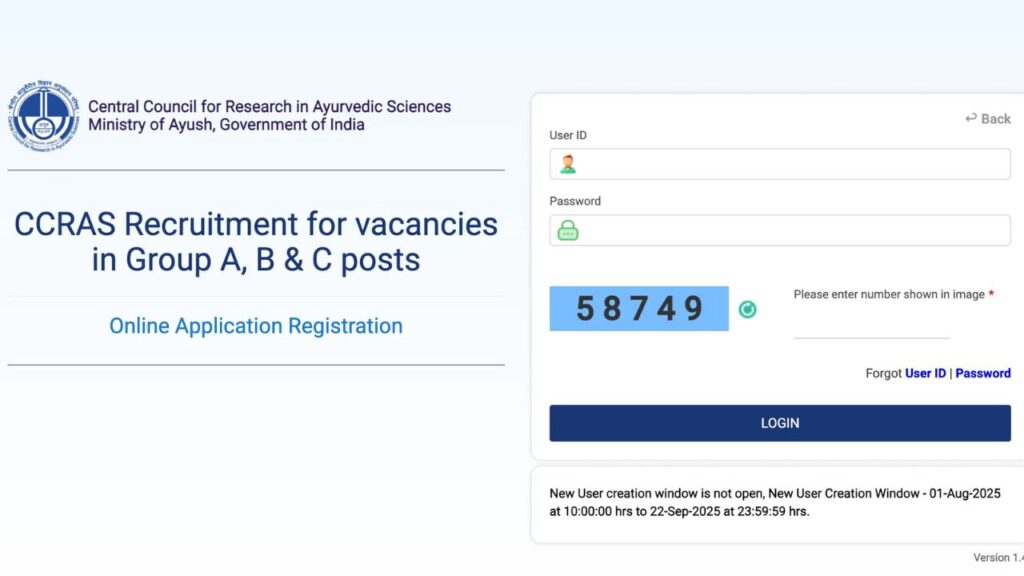Click the 'User ID' field label

[x=568, y=135]
